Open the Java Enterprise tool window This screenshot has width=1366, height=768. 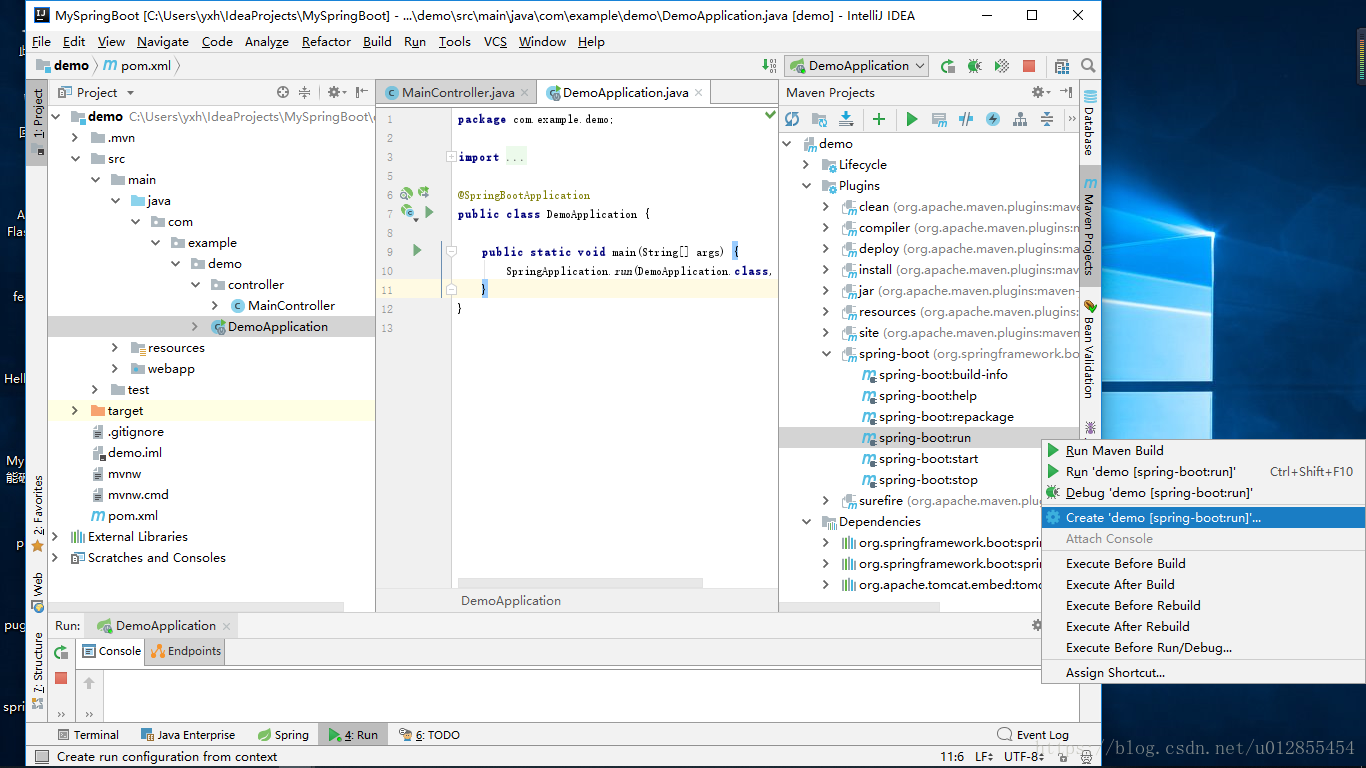(188, 735)
